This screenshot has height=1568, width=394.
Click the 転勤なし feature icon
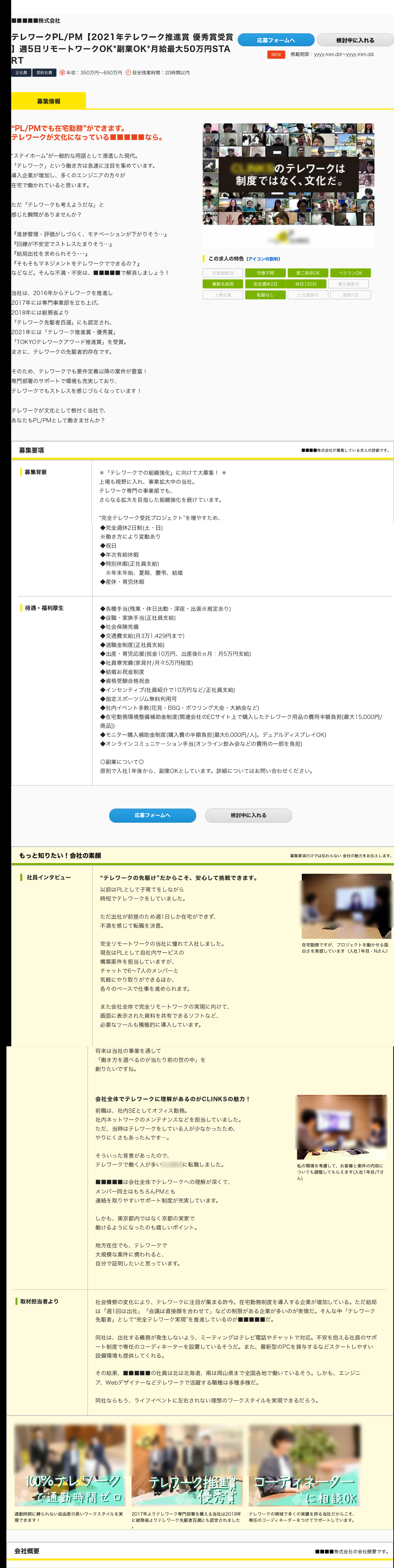[x=265, y=295]
